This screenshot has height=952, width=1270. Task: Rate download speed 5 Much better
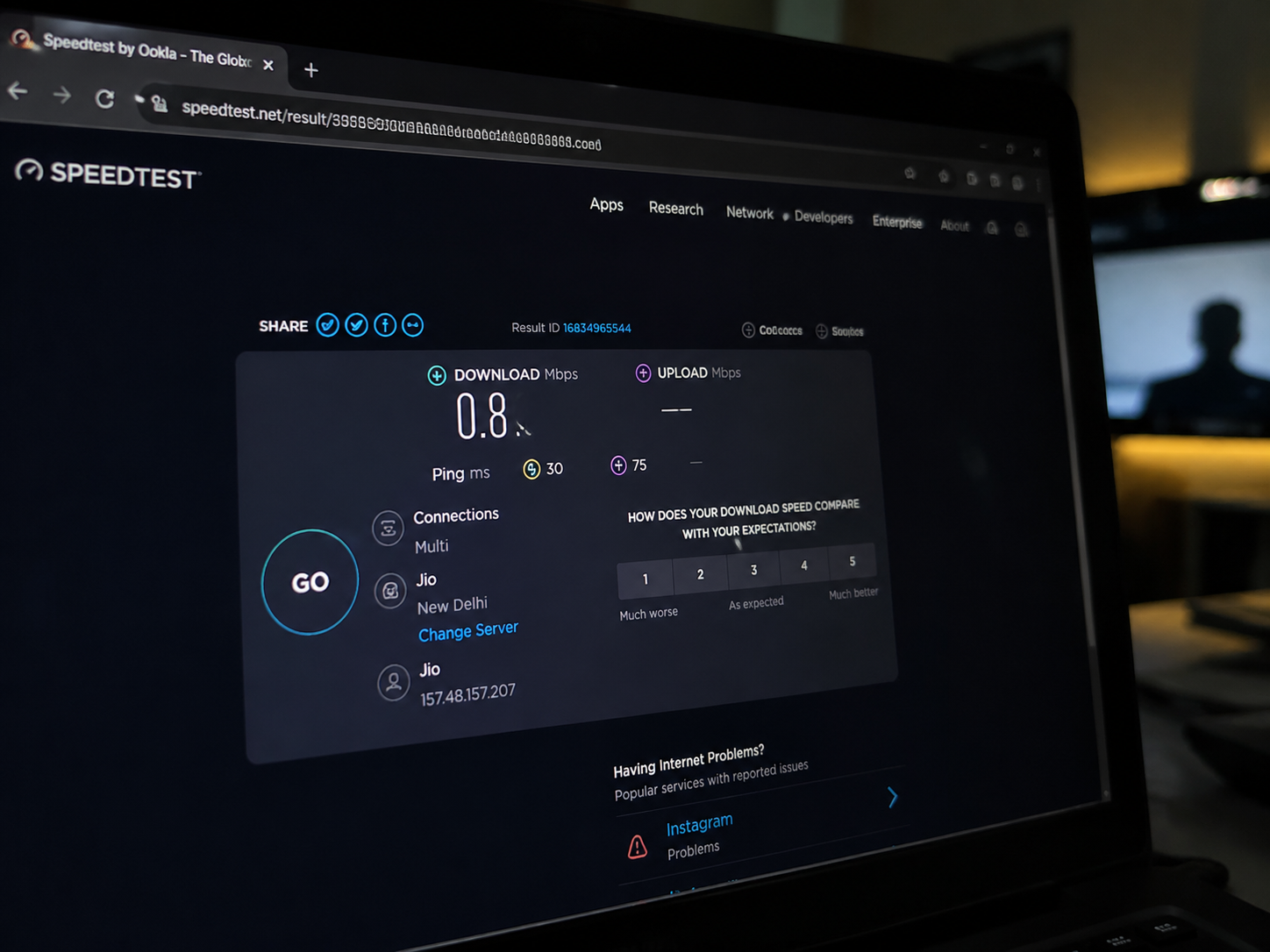(852, 561)
